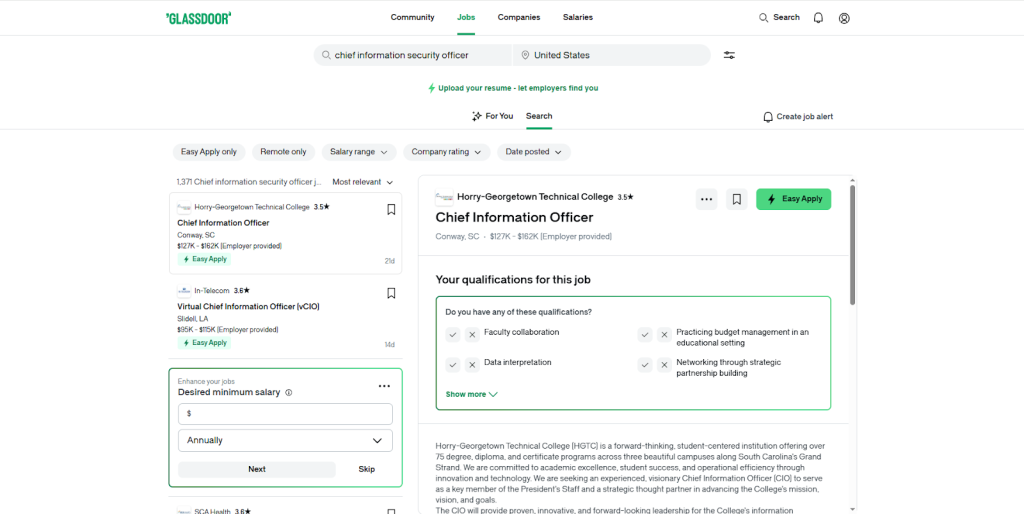
Task: Click the Create job alert bell icon
Action: coord(768,117)
